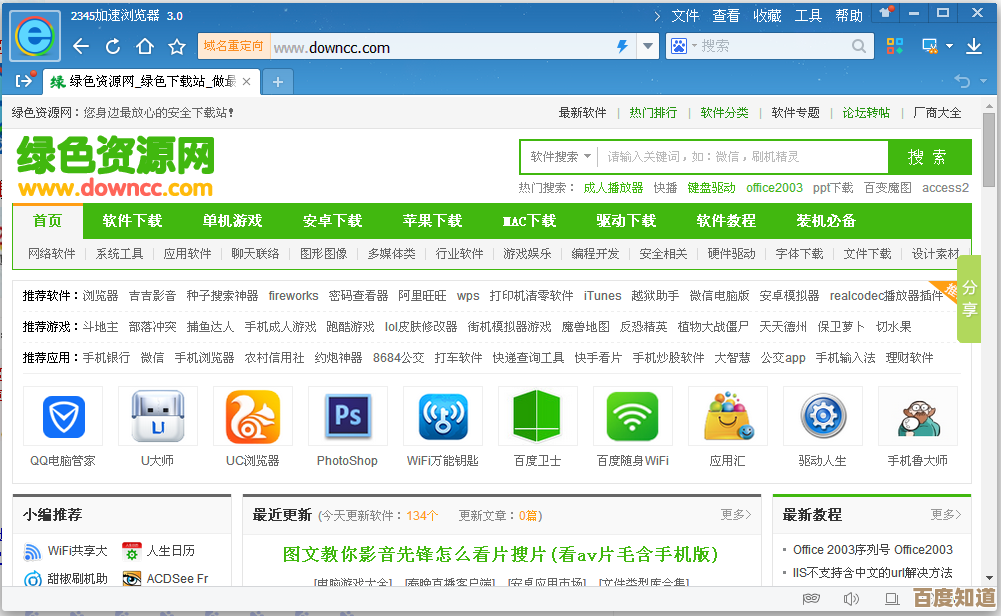Open the 收藏 menu in menu bar

point(767,16)
